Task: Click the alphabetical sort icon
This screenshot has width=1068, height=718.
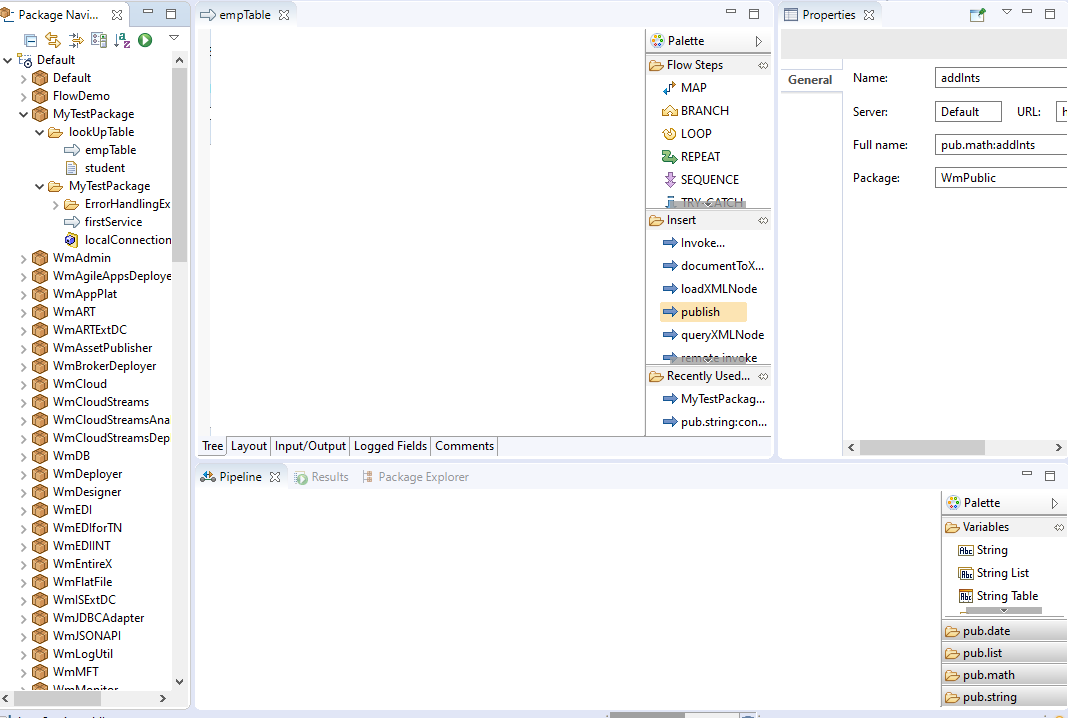Action: [x=122, y=40]
